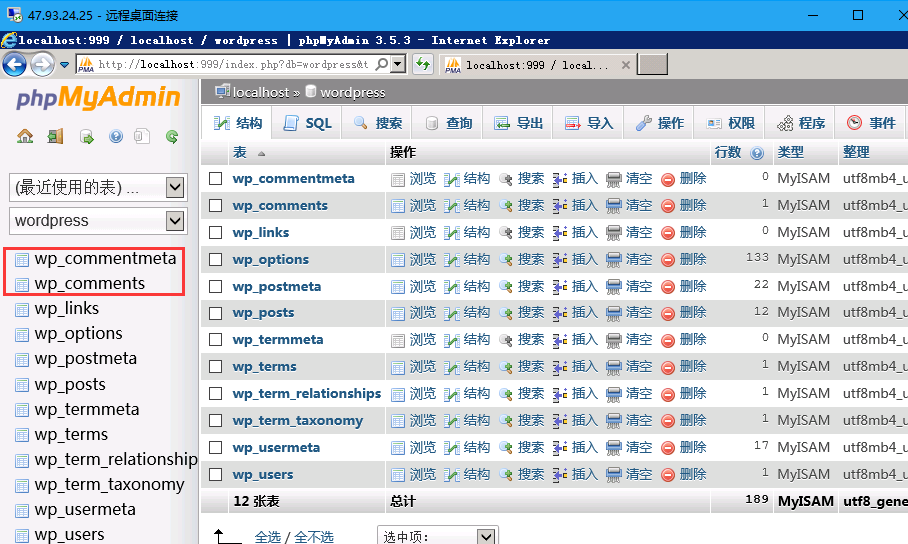908x544 pixels.
Task: Maximize the remote desktop window
Action: click(x=858, y=15)
